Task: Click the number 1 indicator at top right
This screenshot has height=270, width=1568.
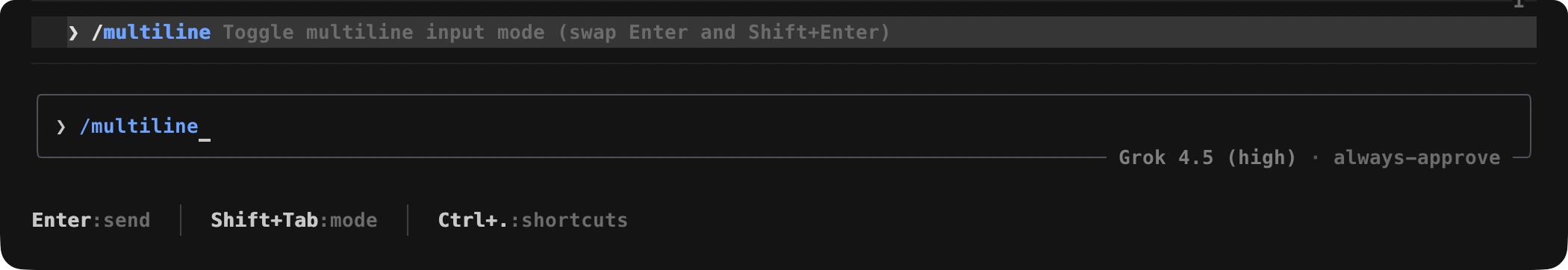Action: tap(1518, 4)
